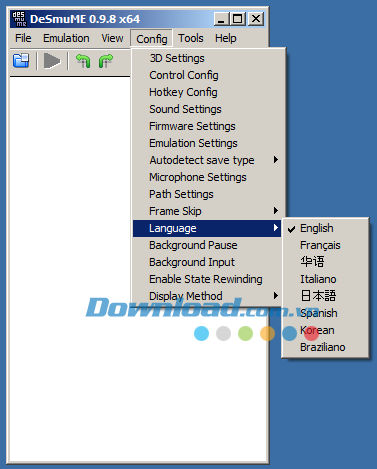This screenshot has height=469, width=377.
Task: Open the Tools menu
Action: click(190, 38)
